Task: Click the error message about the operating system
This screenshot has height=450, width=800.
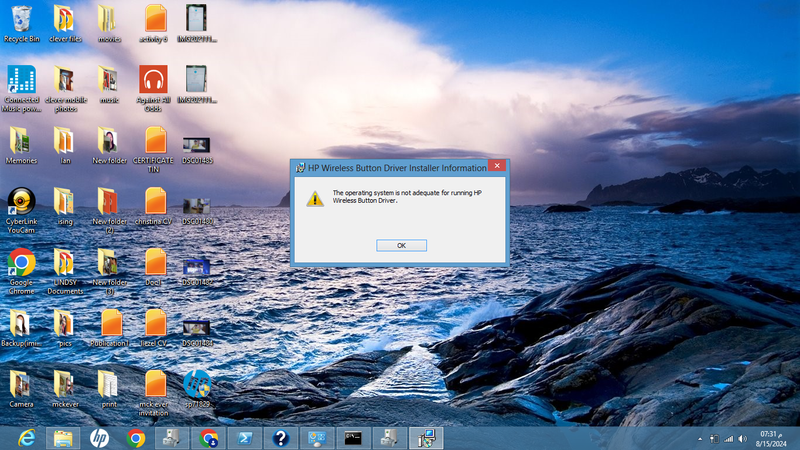Action: click(x=407, y=196)
